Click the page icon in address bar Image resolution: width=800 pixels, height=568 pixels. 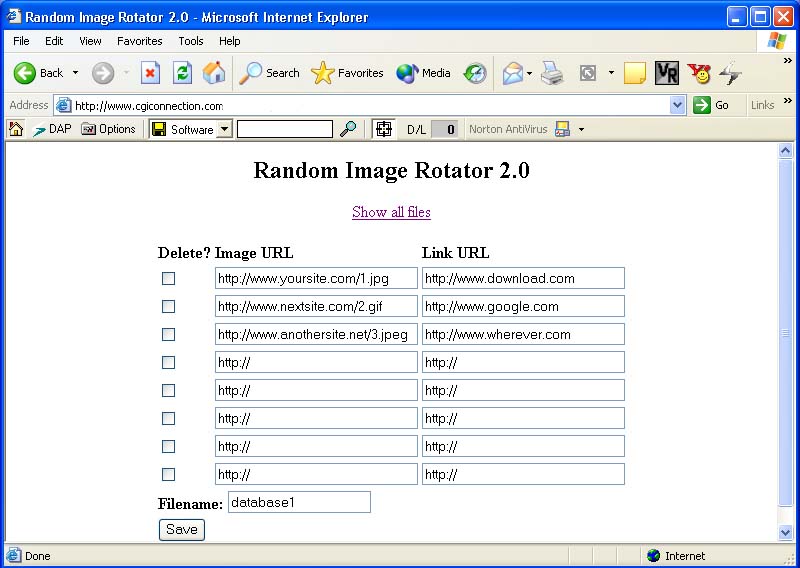pos(63,106)
